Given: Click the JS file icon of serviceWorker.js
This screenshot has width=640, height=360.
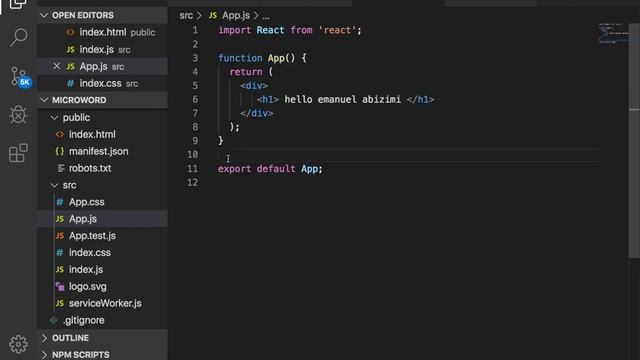Looking at the screenshot, I should [x=60, y=303].
